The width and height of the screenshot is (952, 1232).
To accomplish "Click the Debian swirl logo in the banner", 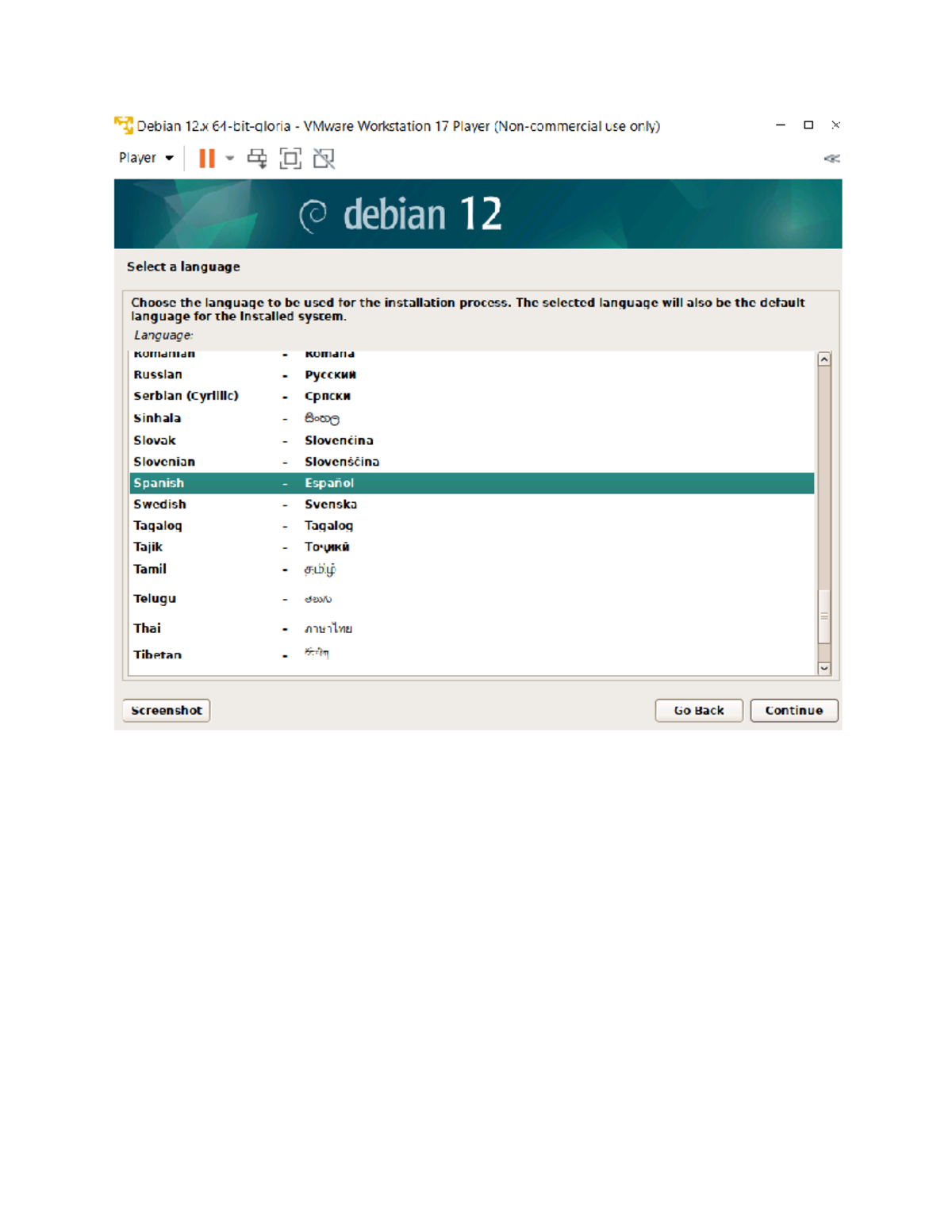I will coord(317,213).
